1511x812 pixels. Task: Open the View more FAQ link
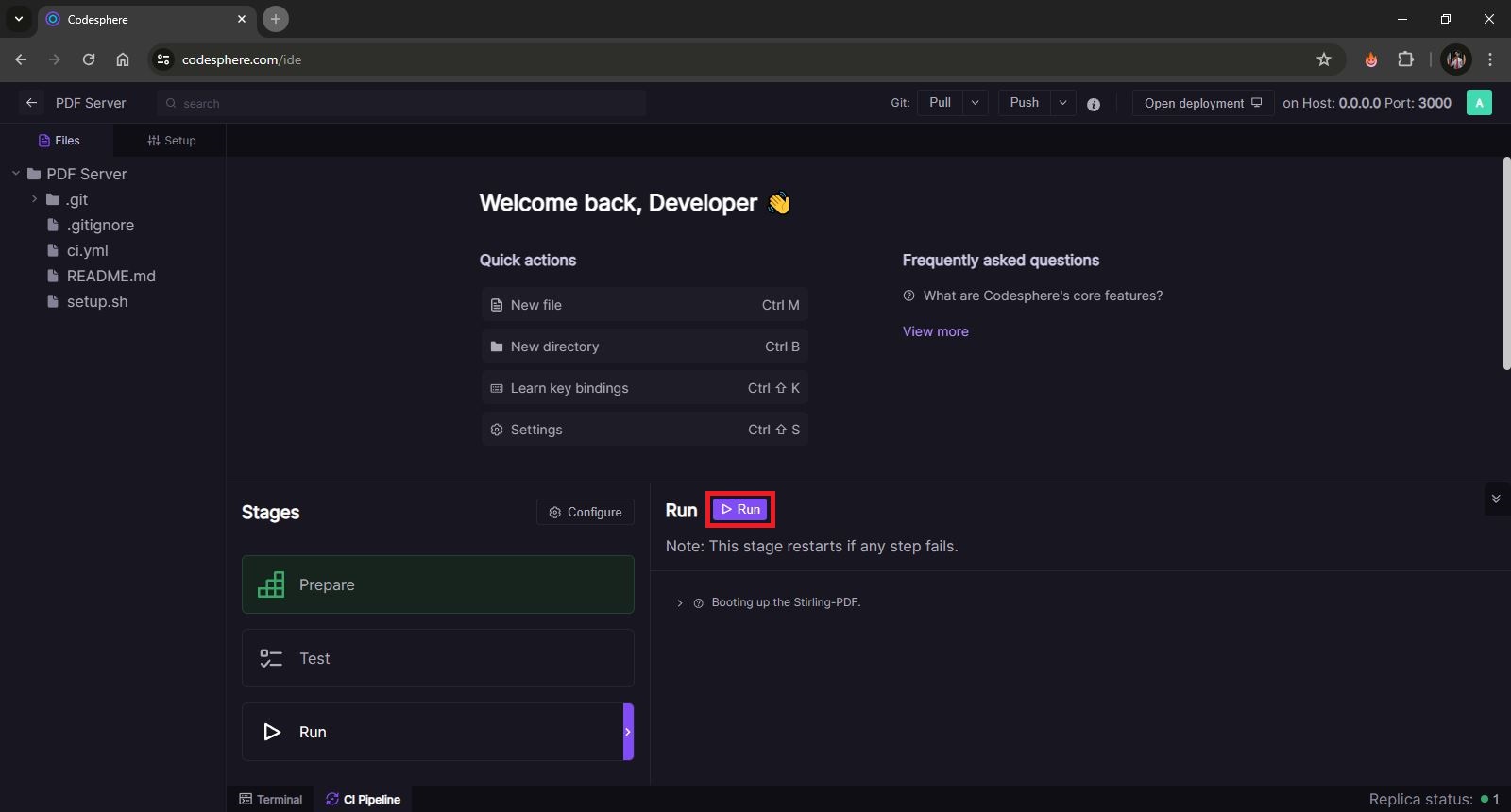(x=936, y=331)
